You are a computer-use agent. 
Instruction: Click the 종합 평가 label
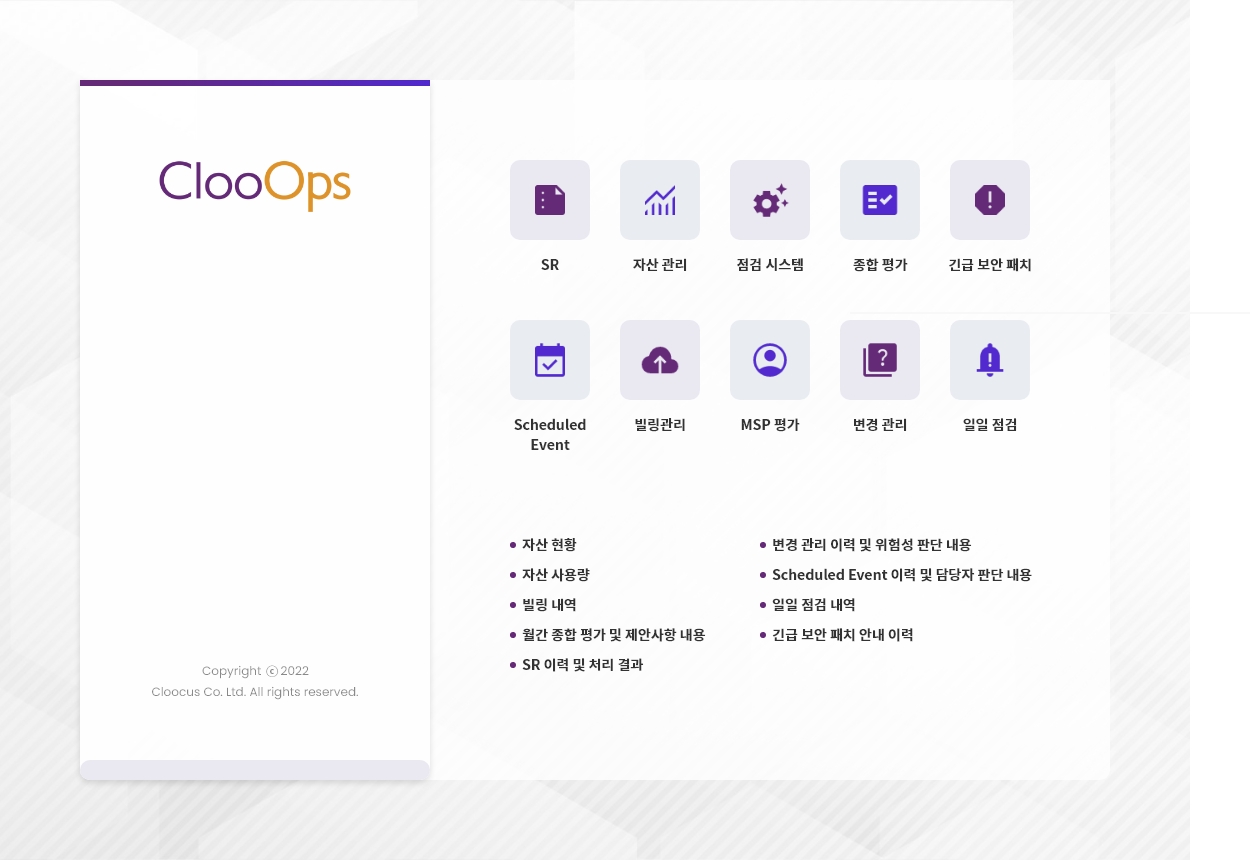coord(880,265)
